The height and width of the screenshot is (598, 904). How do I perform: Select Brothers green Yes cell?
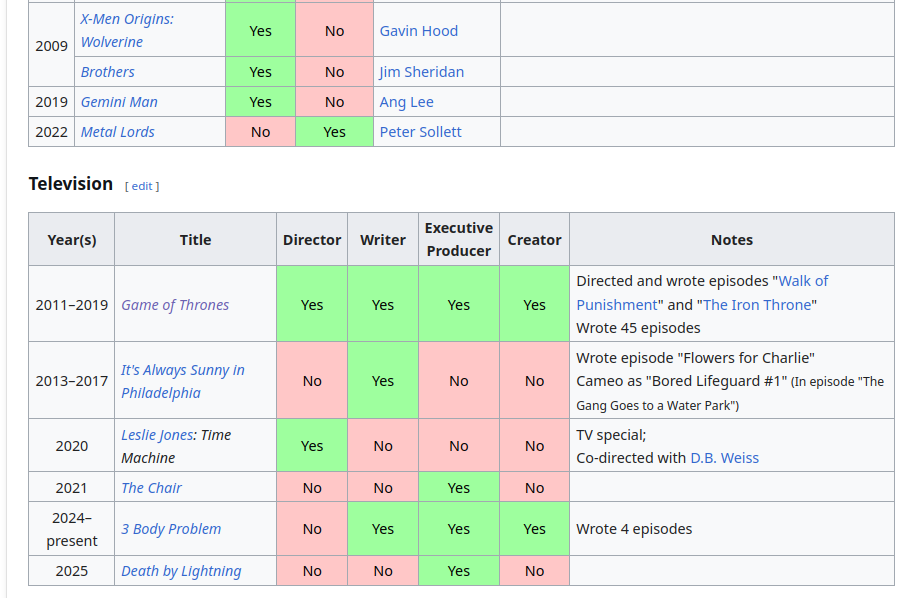[260, 72]
